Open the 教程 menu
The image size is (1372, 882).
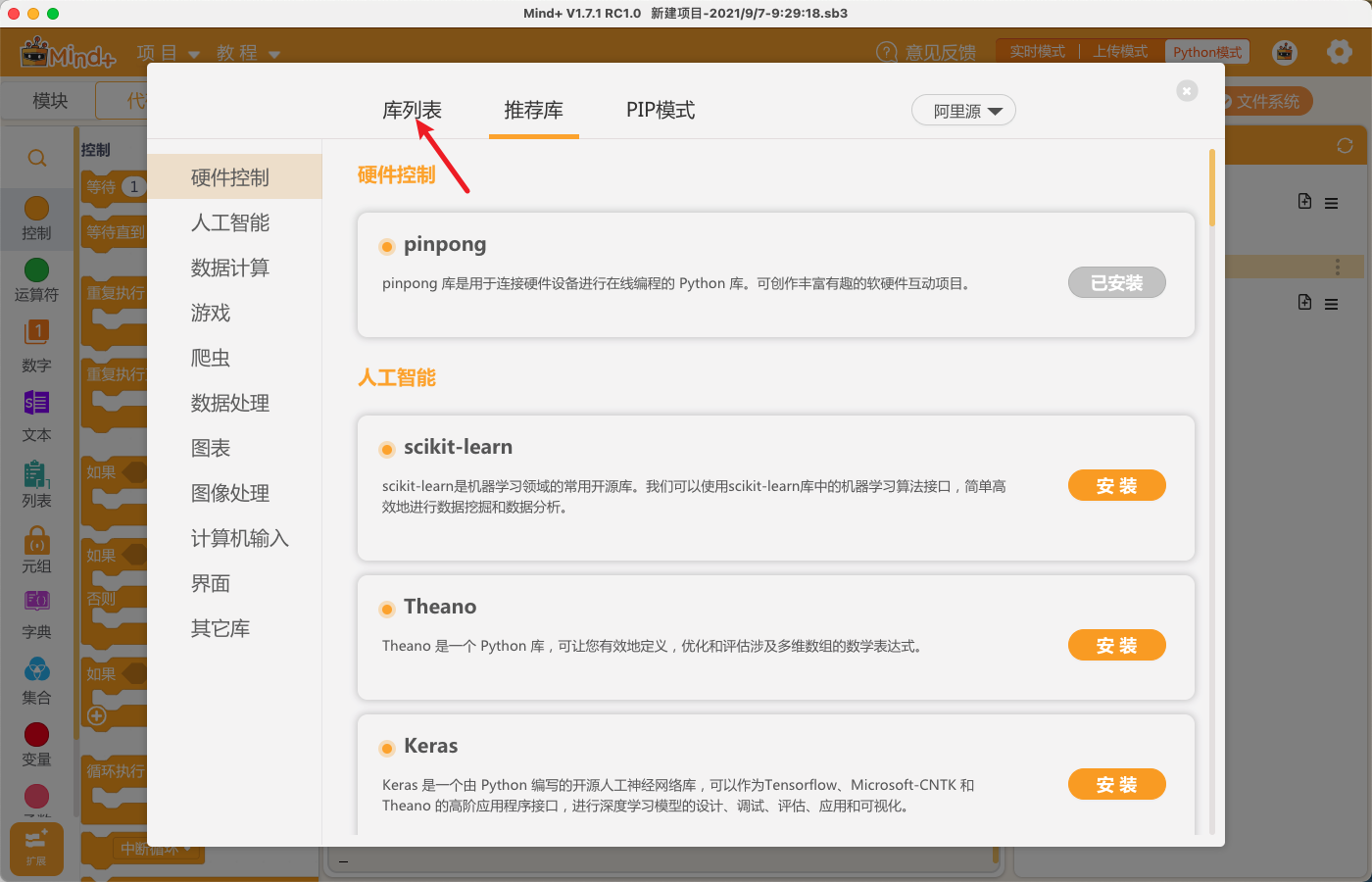(249, 53)
